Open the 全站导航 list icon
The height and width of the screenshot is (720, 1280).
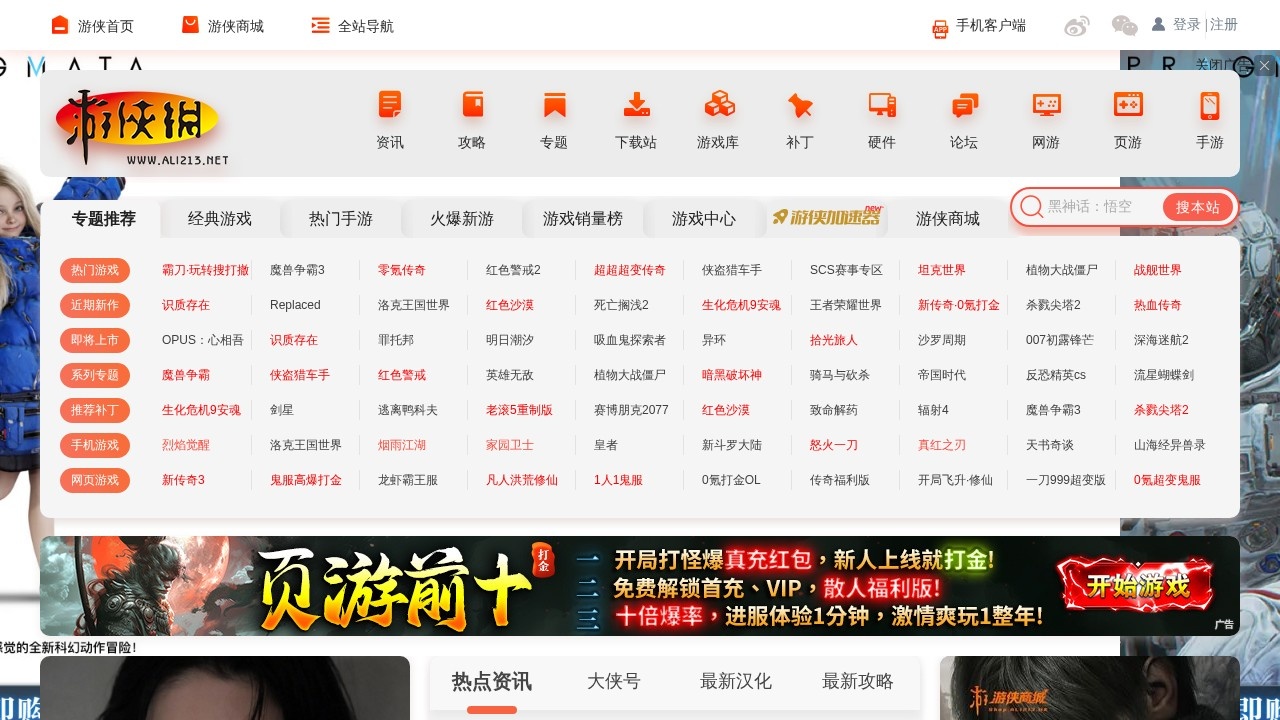[x=320, y=25]
